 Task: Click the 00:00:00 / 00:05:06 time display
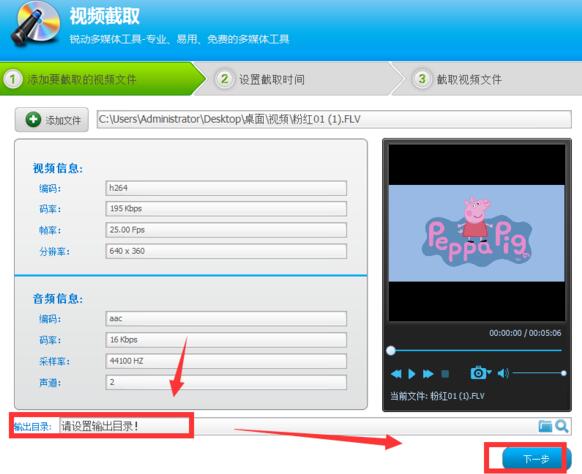(525, 333)
